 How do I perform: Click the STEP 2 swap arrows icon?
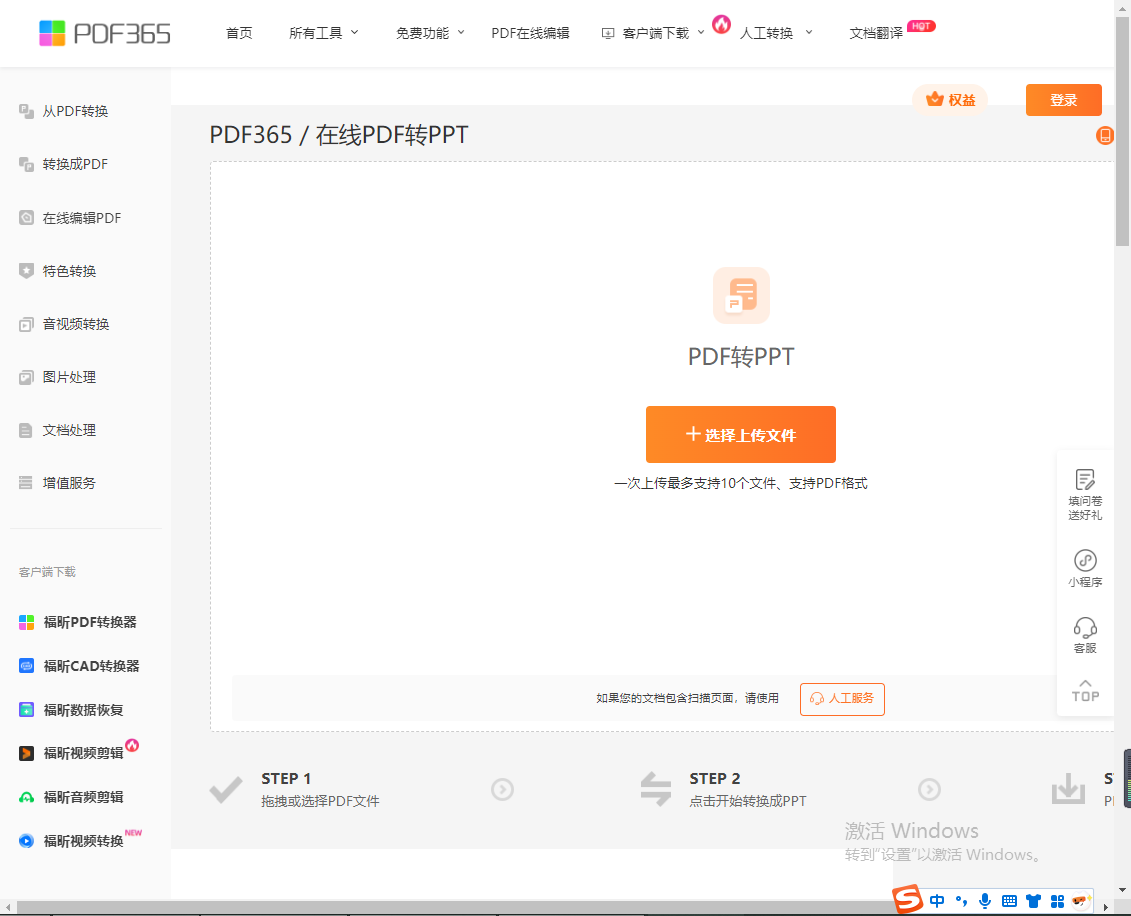click(x=656, y=789)
